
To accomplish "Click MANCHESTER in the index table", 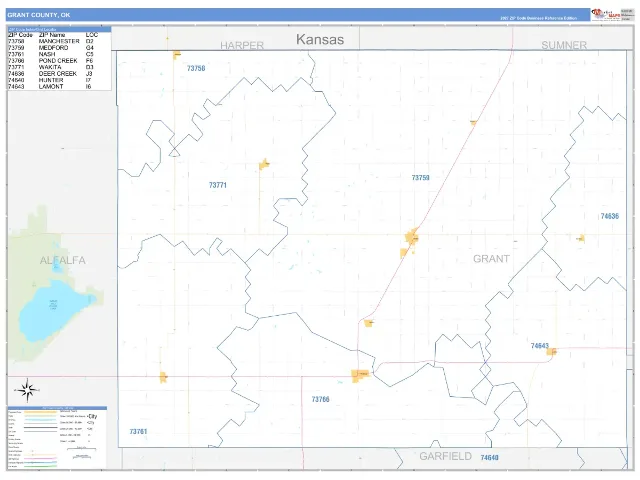I will click(59, 41).
